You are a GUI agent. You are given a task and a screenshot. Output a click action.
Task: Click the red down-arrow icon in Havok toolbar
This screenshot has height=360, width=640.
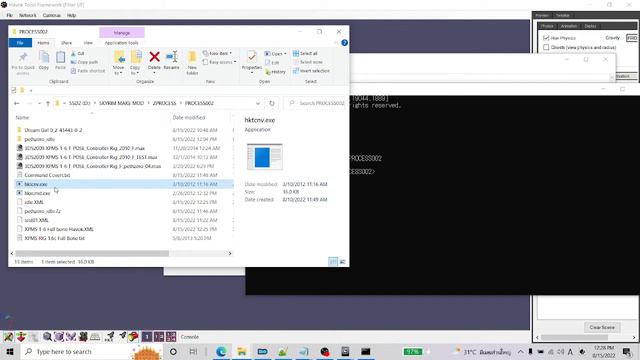[21, 337]
